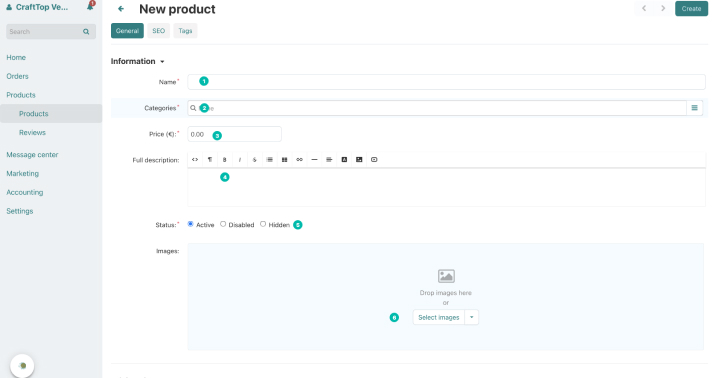Open the notifications bell

click(x=90, y=6)
